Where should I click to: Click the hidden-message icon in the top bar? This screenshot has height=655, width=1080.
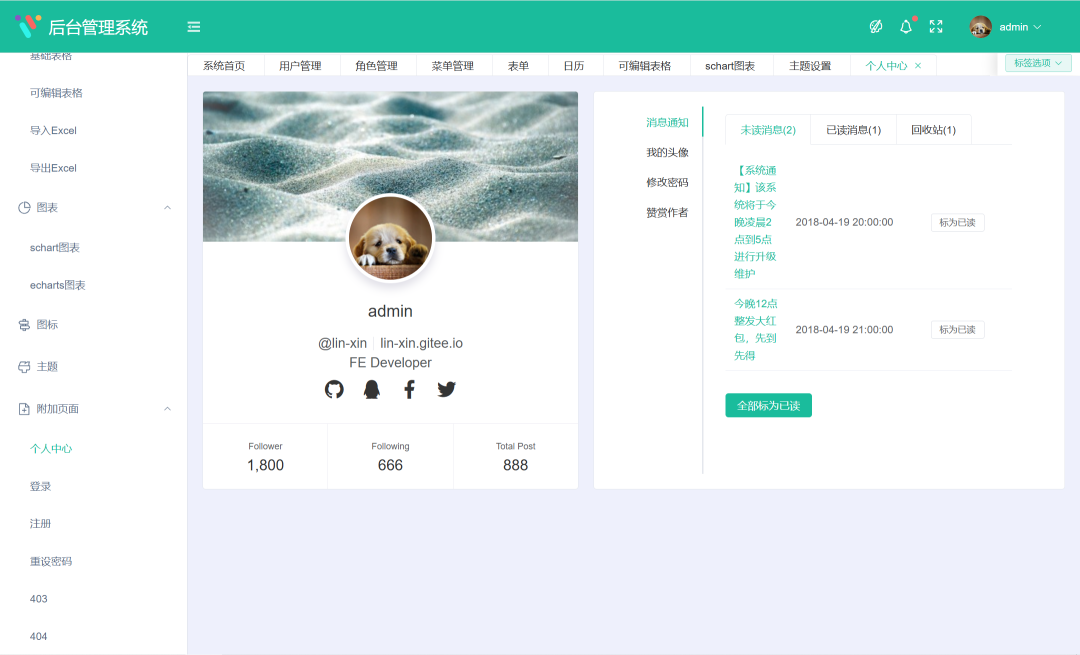click(878, 27)
